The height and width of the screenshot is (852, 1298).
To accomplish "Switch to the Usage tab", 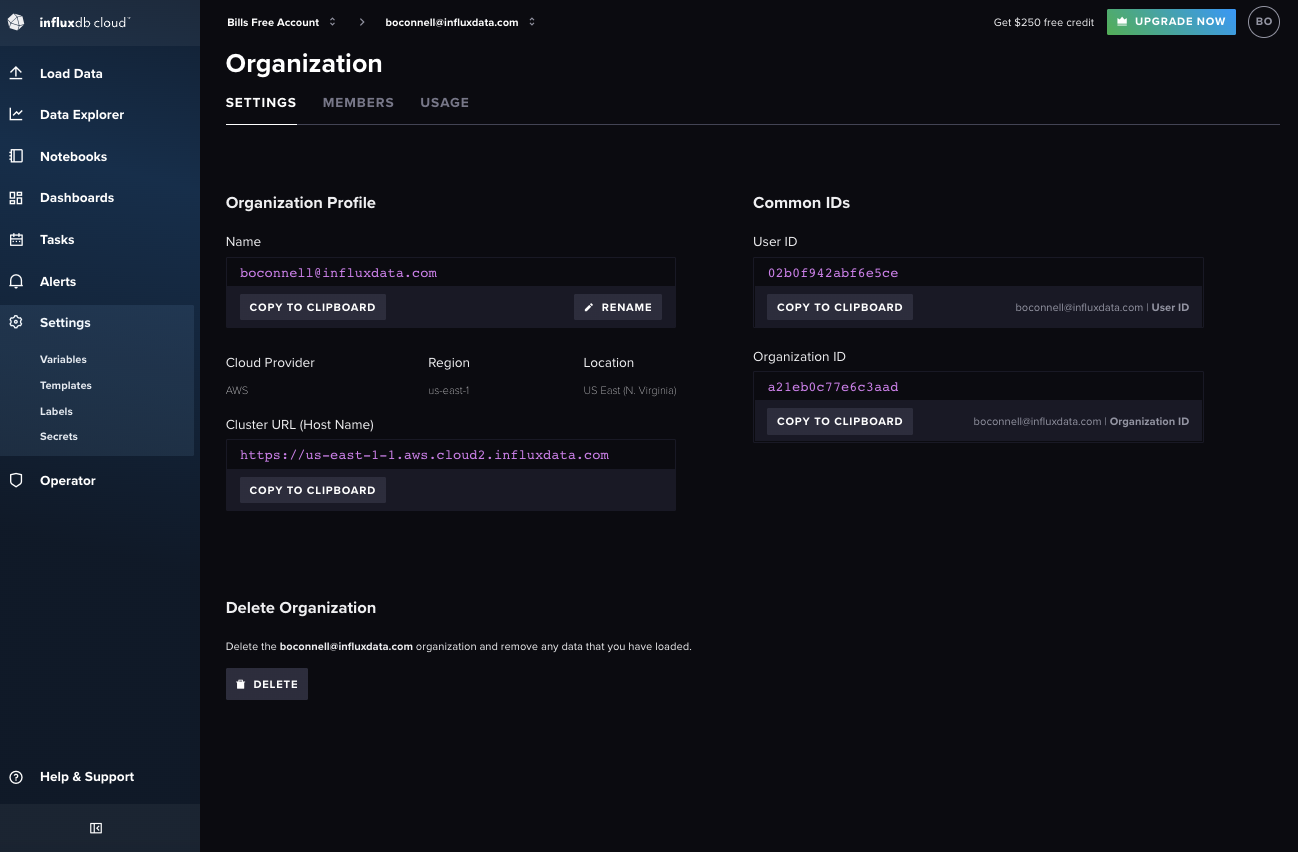I will coord(444,102).
